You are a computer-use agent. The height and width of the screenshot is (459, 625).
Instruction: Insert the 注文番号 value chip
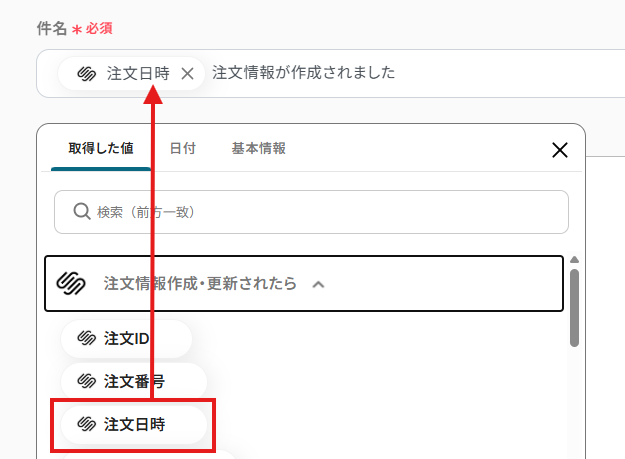134,381
